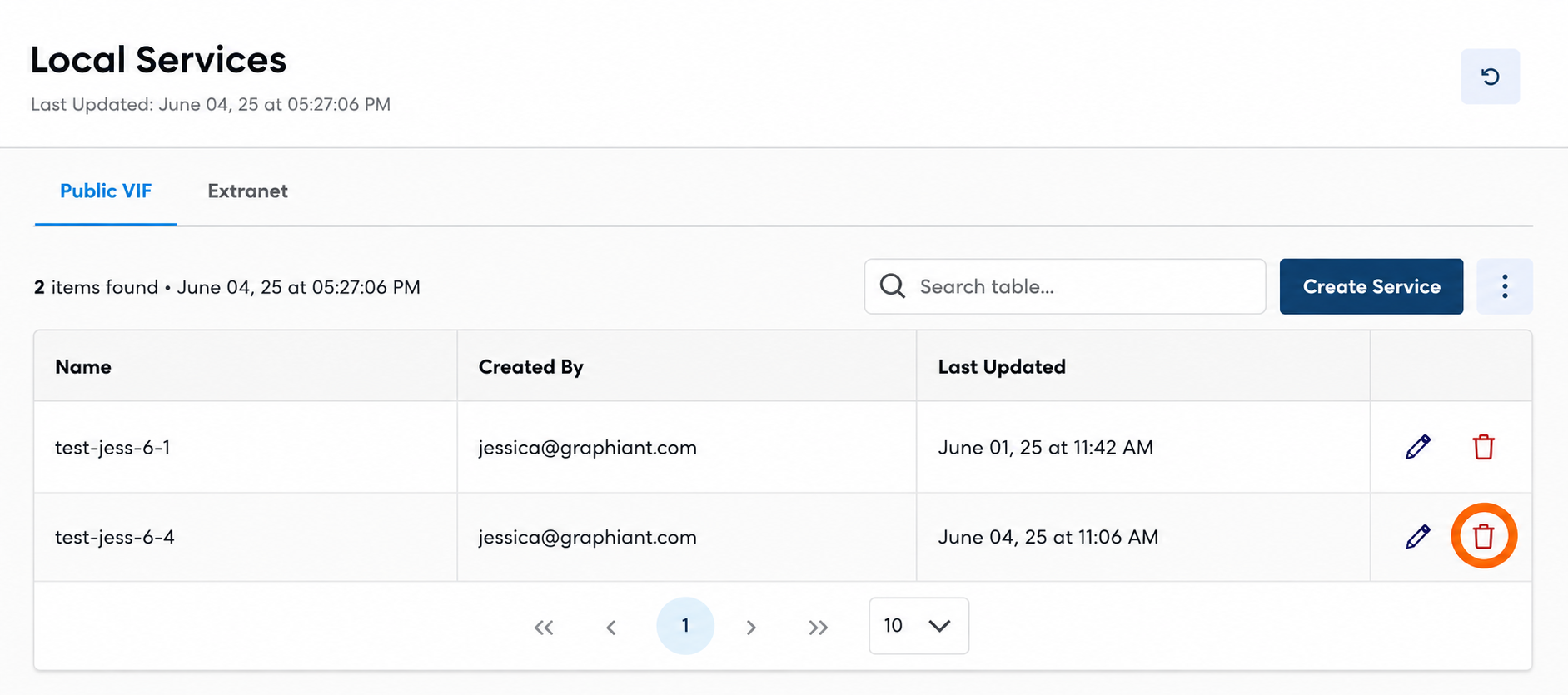Viewport: 1568px width, 695px height.
Task: Click jessica@graphiant.com in the test-jess-6-4 row
Action: tap(588, 536)
